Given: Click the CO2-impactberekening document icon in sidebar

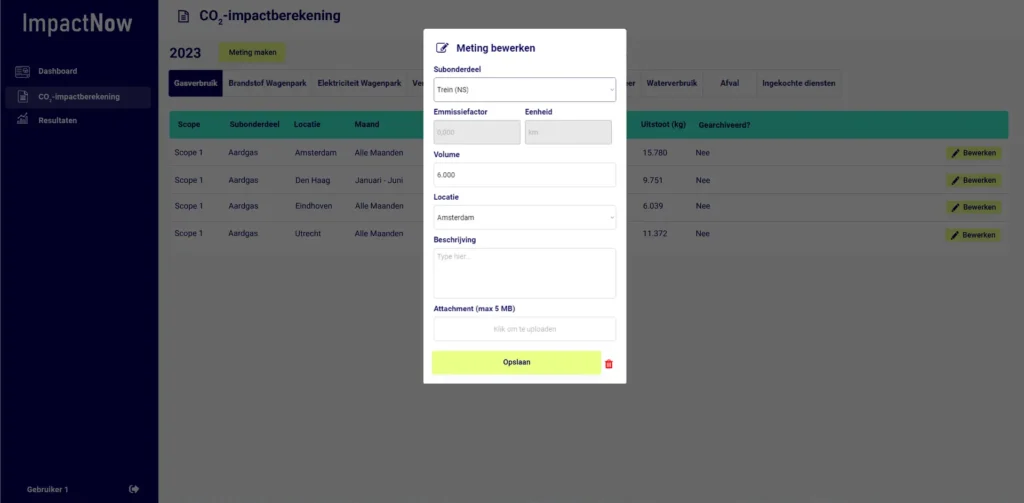Looking at the screenshot, I should (22, 97).
